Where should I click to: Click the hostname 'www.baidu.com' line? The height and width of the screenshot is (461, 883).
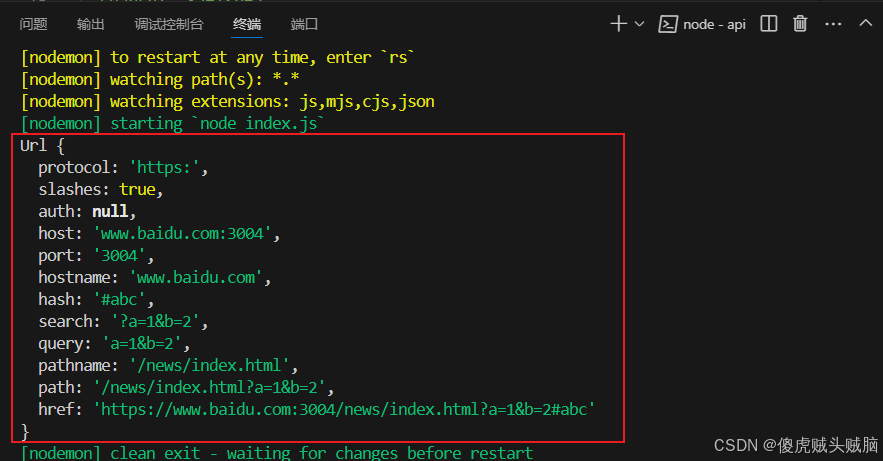tap(155, 278)
